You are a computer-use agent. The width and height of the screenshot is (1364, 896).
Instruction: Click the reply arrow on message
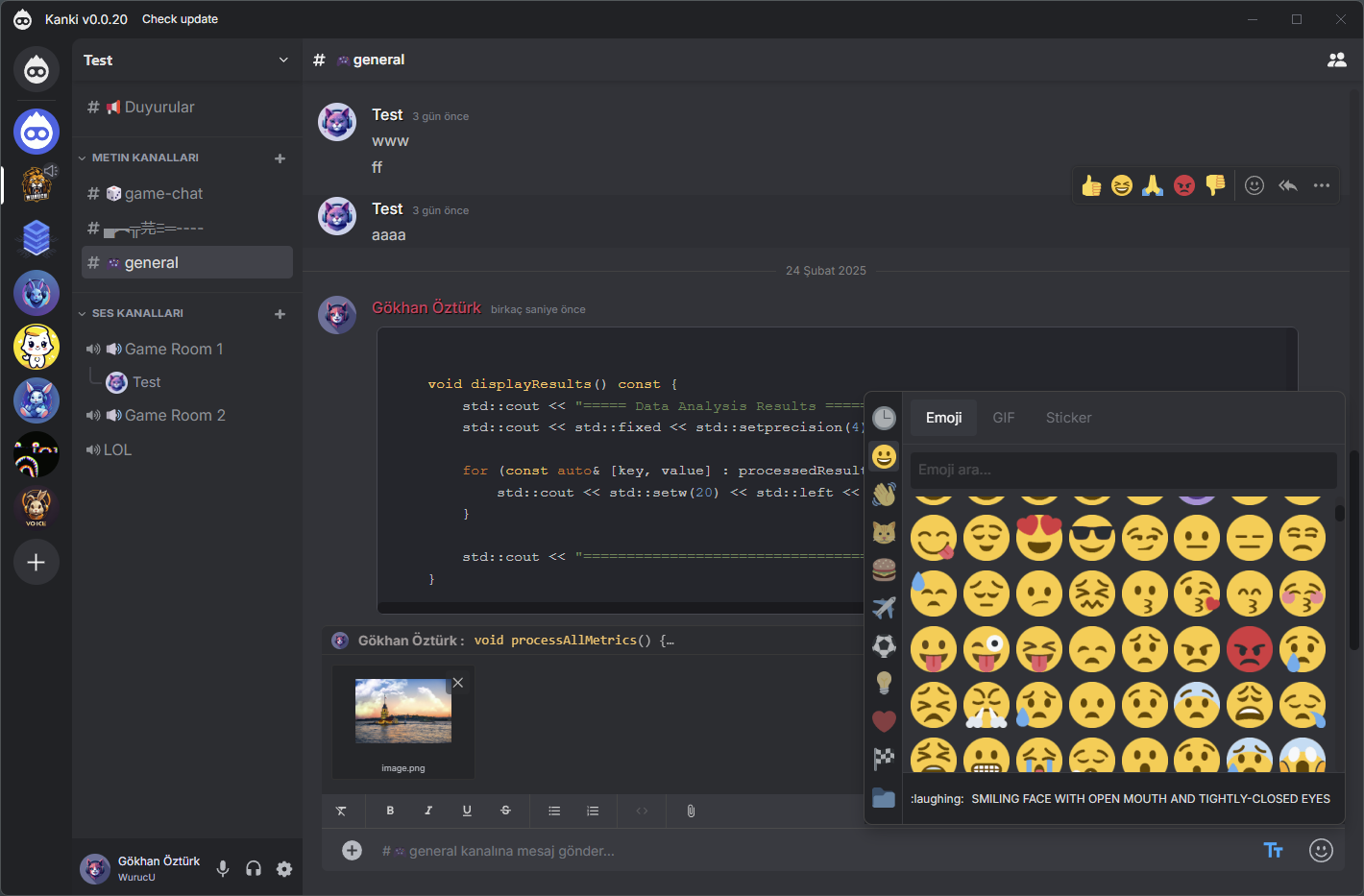pos(1288,185)
